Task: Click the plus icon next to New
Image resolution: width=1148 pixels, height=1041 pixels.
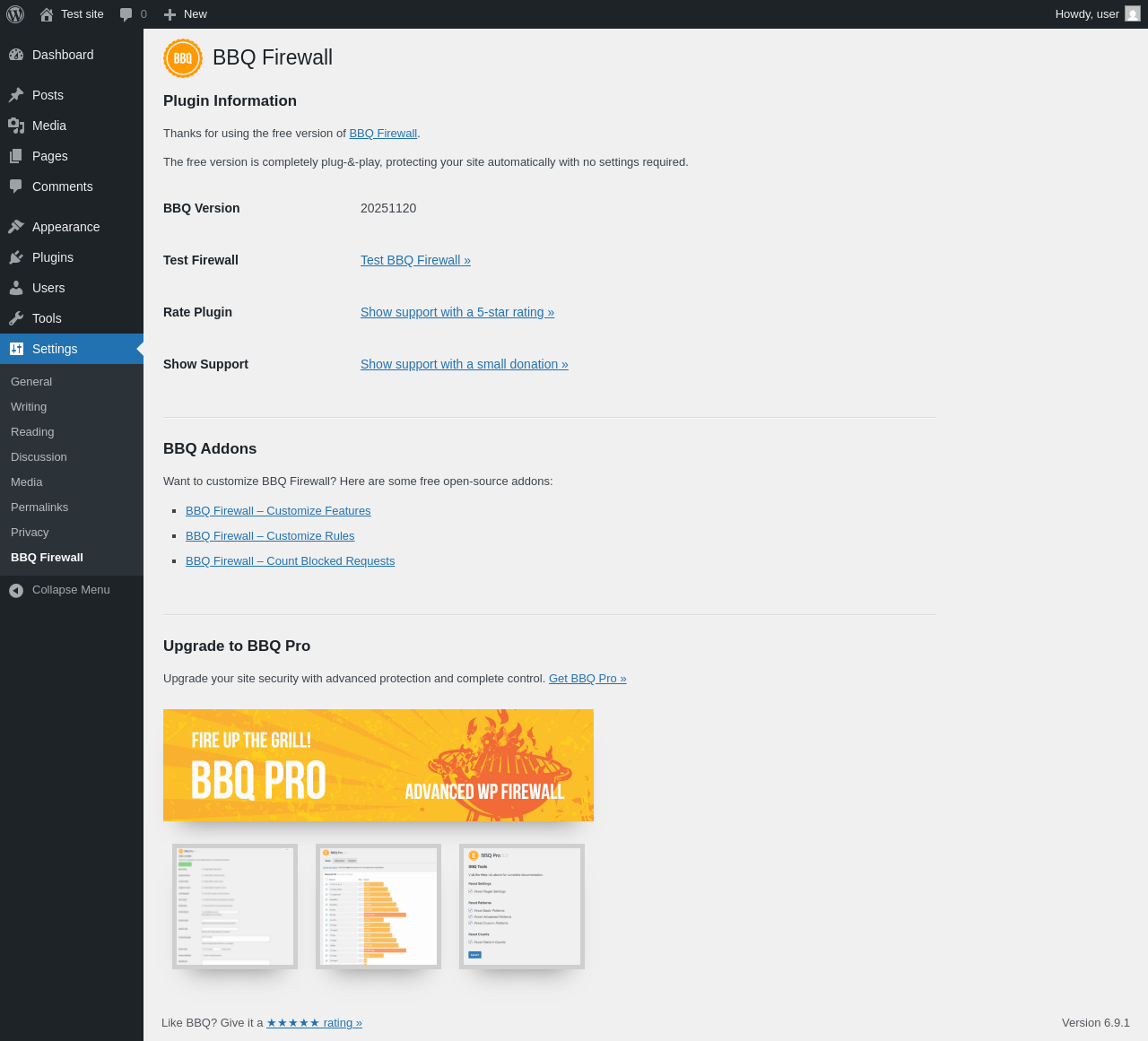Action: 170,14
